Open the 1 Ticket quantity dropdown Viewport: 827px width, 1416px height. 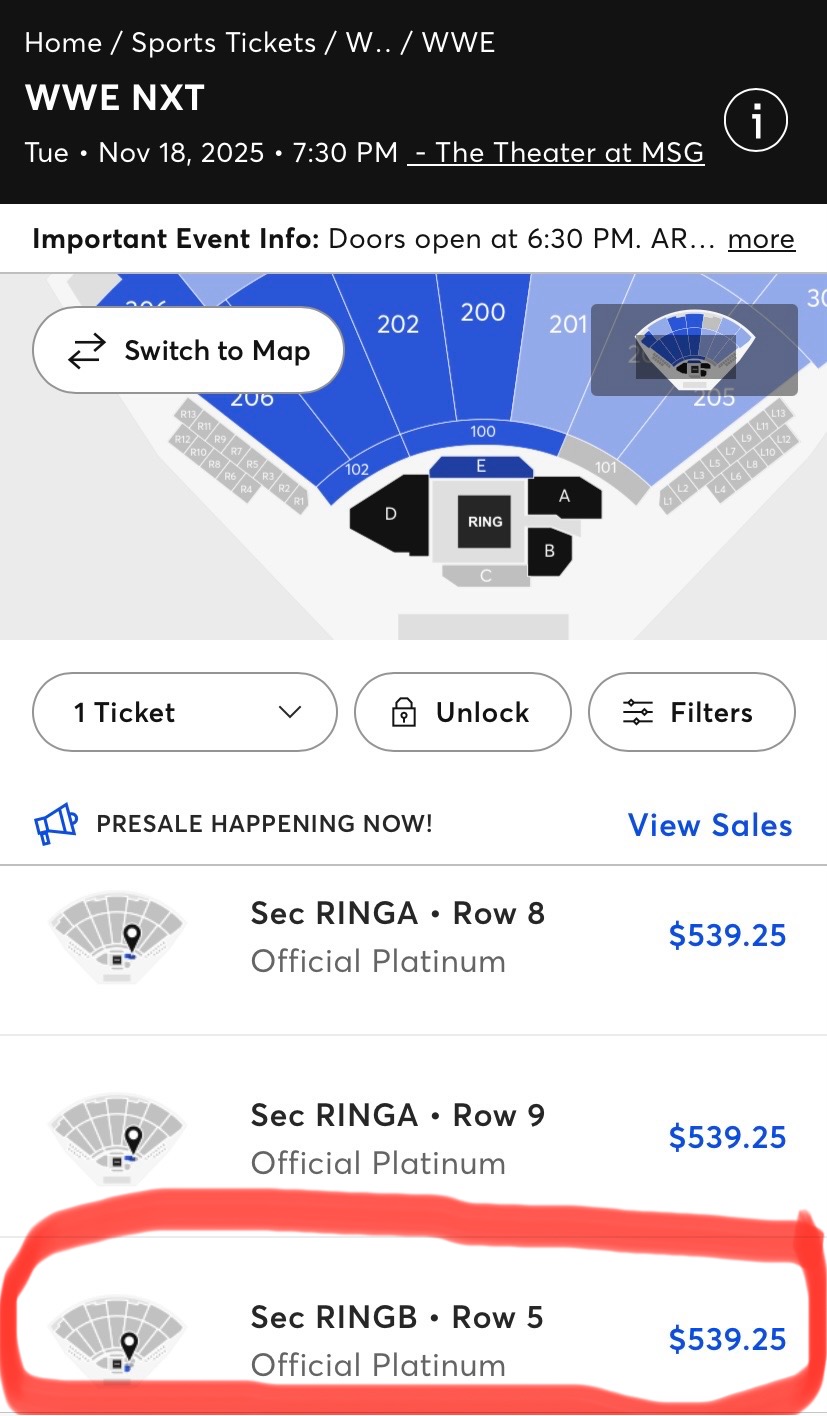(185, 712)
